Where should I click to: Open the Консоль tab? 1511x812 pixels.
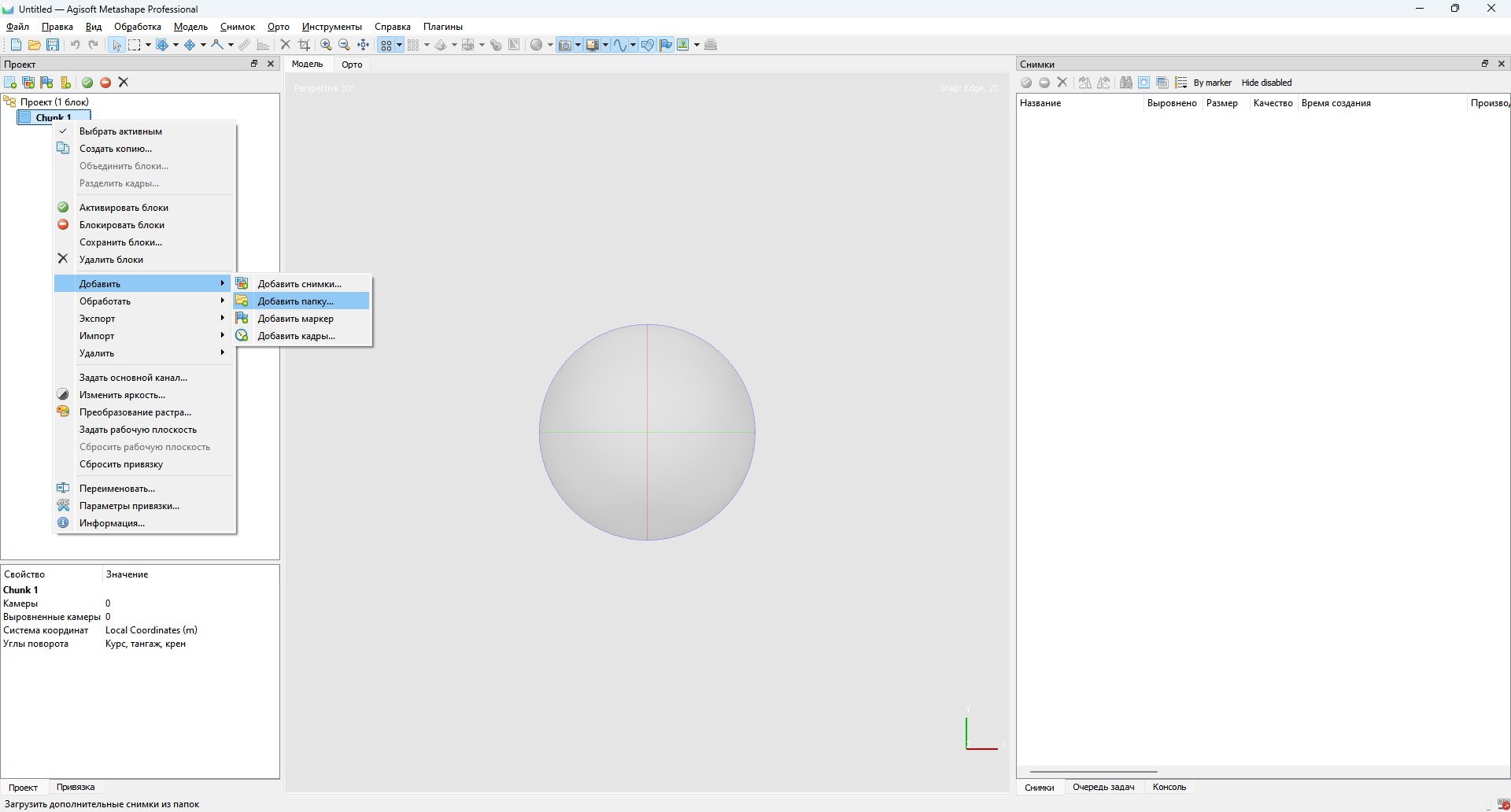tap(1169, 787)
